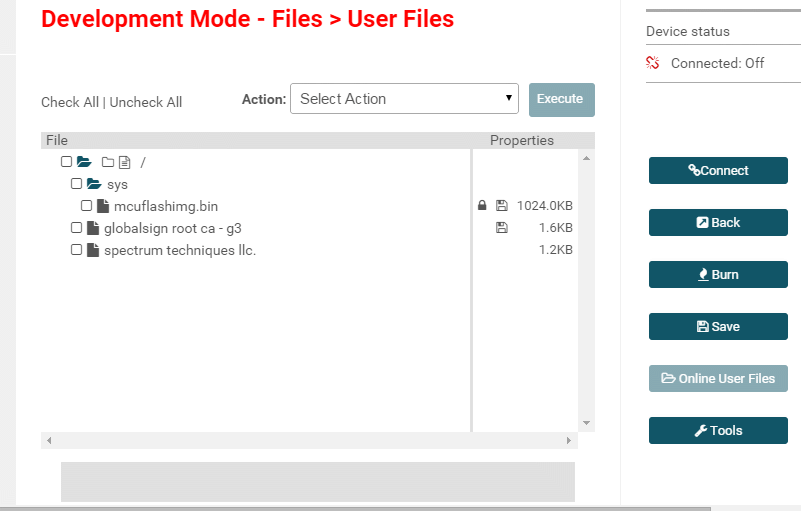Click the file icon of spectrum techniques llc.

(93, 250)
